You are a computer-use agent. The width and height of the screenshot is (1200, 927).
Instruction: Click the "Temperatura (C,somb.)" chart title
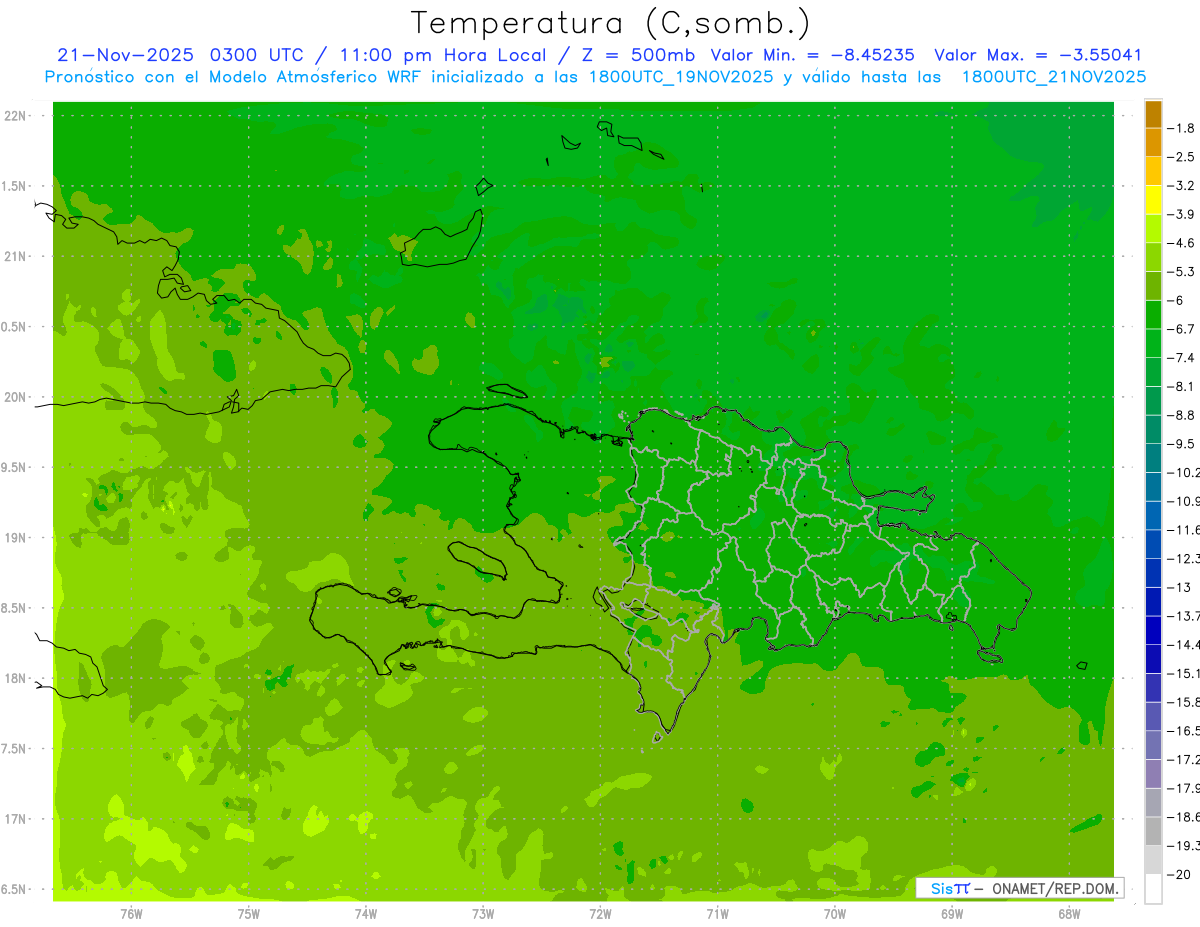coord(610,23)
